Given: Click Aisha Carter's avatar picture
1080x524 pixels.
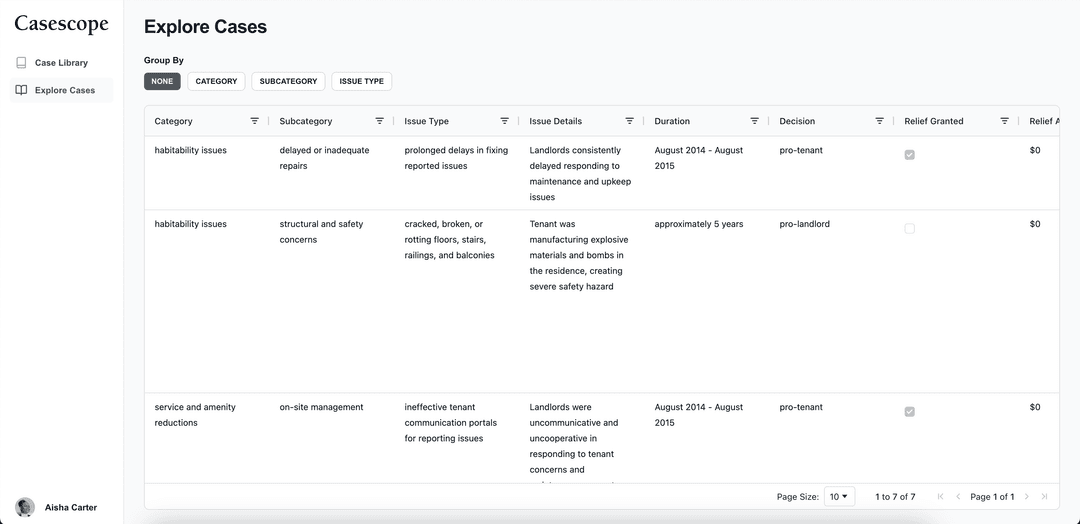Looking at the screenshot, I should click(25, 507).
